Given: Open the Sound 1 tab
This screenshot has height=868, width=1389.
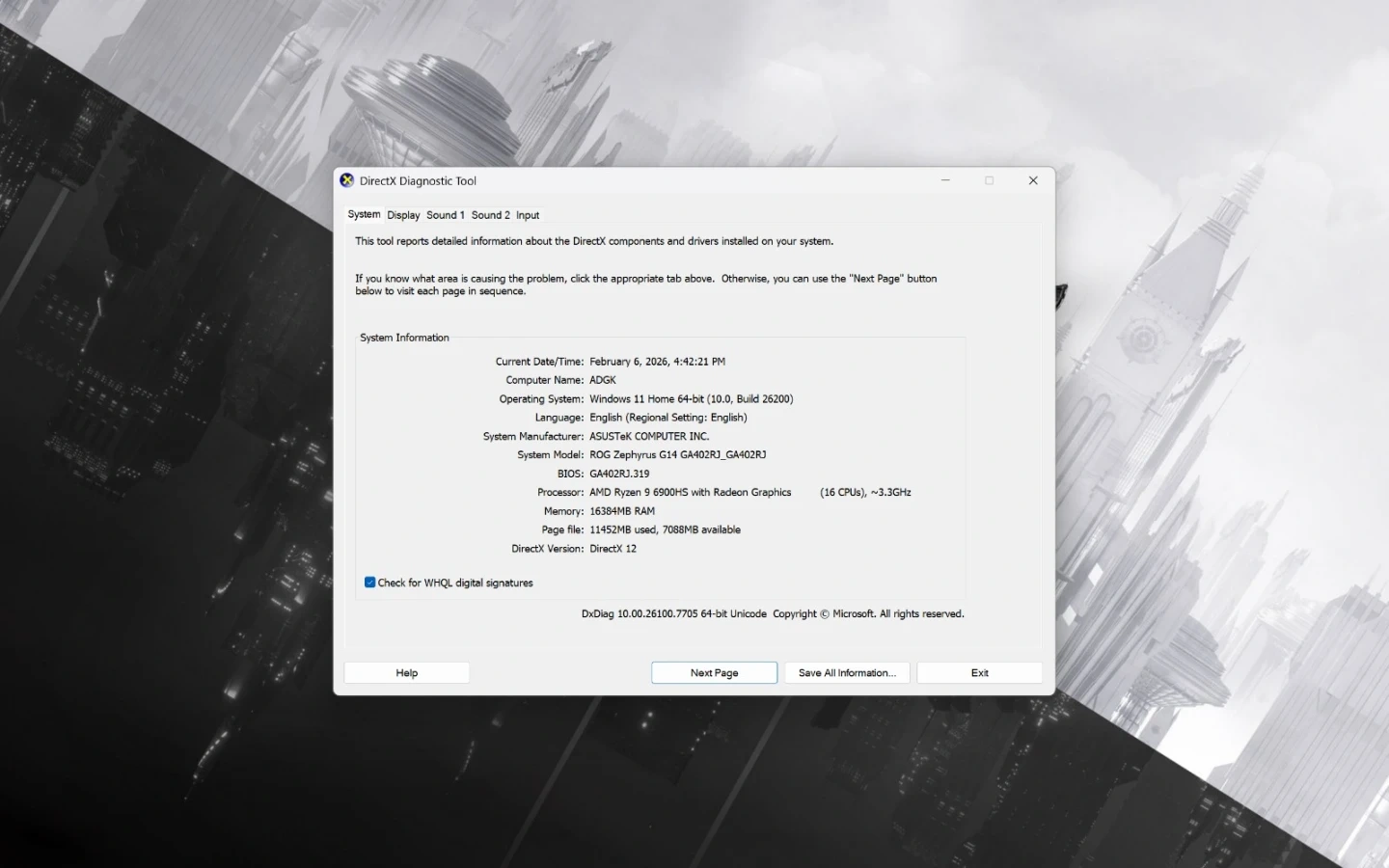Looking at the screenshot, I should 445,215.
